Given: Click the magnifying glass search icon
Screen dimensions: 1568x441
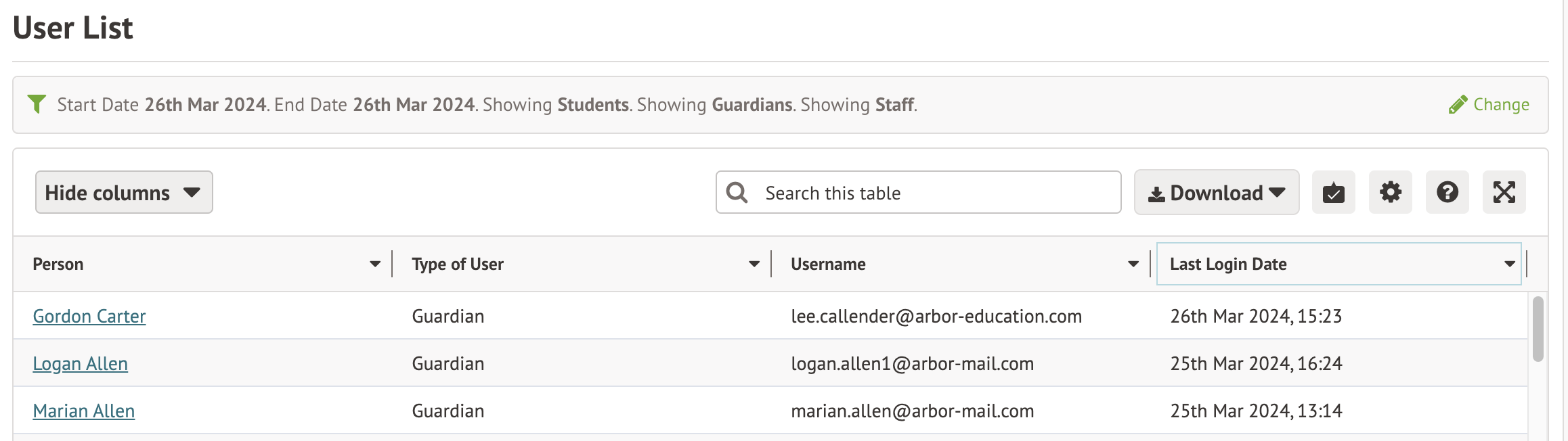Looking at the screenshot, I should [x=737, y=193].
